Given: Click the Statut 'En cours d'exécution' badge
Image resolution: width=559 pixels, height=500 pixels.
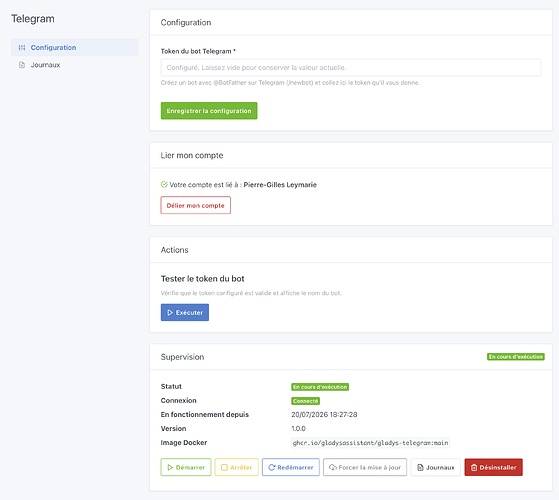Looking at the screenshot, I should click(320, 387).
